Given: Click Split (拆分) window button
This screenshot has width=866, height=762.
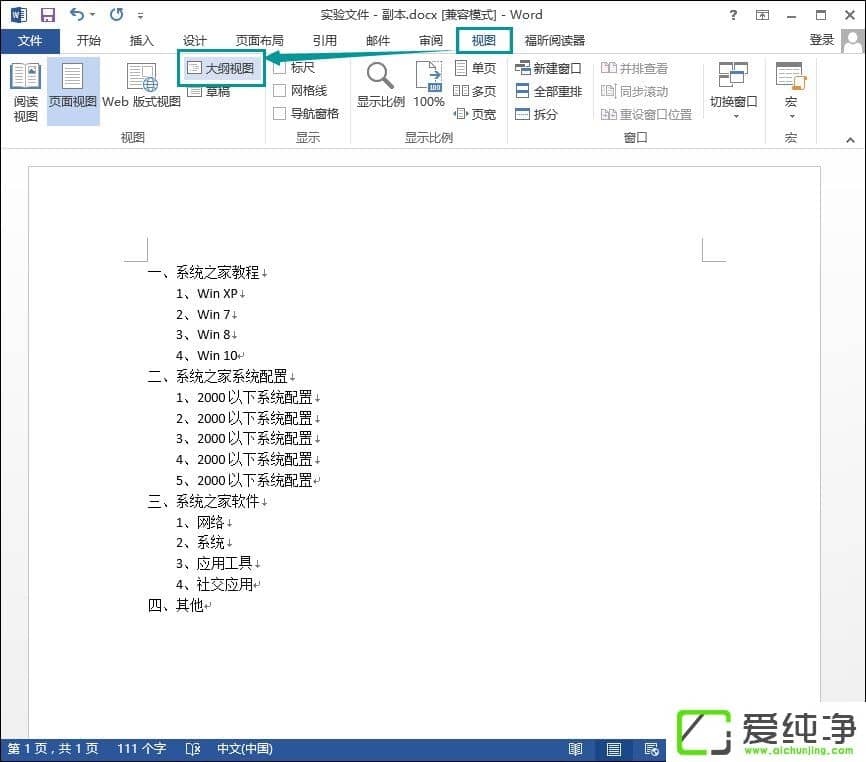Looking at the screenshot, I should click(x=536, y=114).
